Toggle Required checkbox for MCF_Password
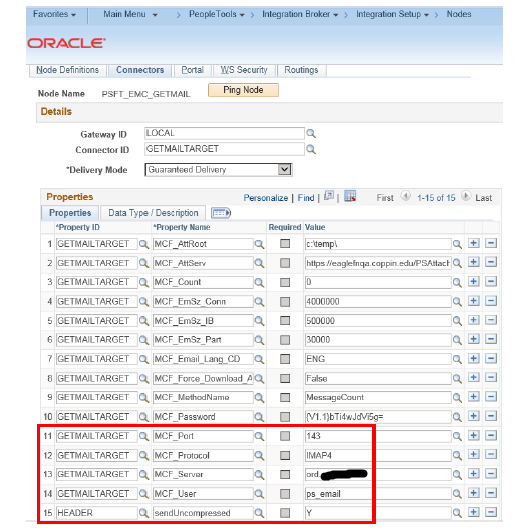Image resolution: width=520 pixels, height=528 pixels. pos(285,417)
